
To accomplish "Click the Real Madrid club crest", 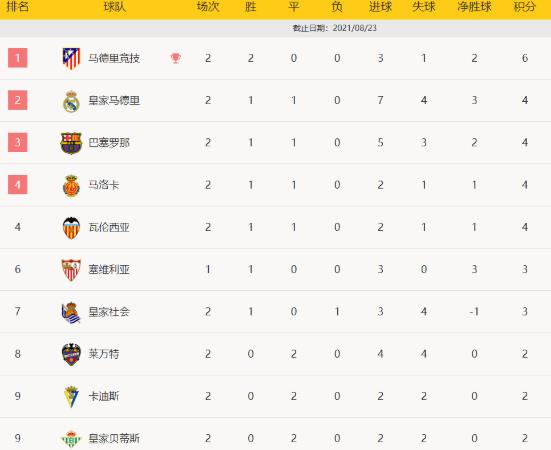I will pyautogui.click(x=71, y=101).
